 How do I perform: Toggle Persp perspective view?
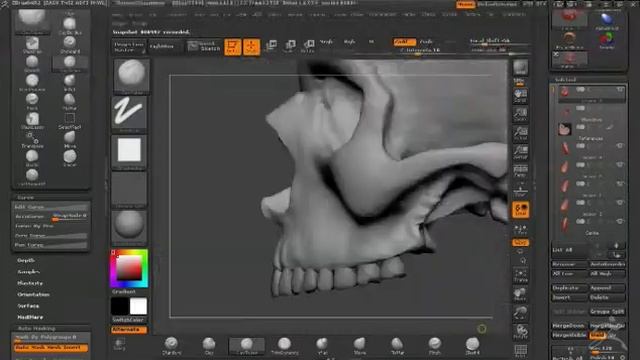coord(520,171)
